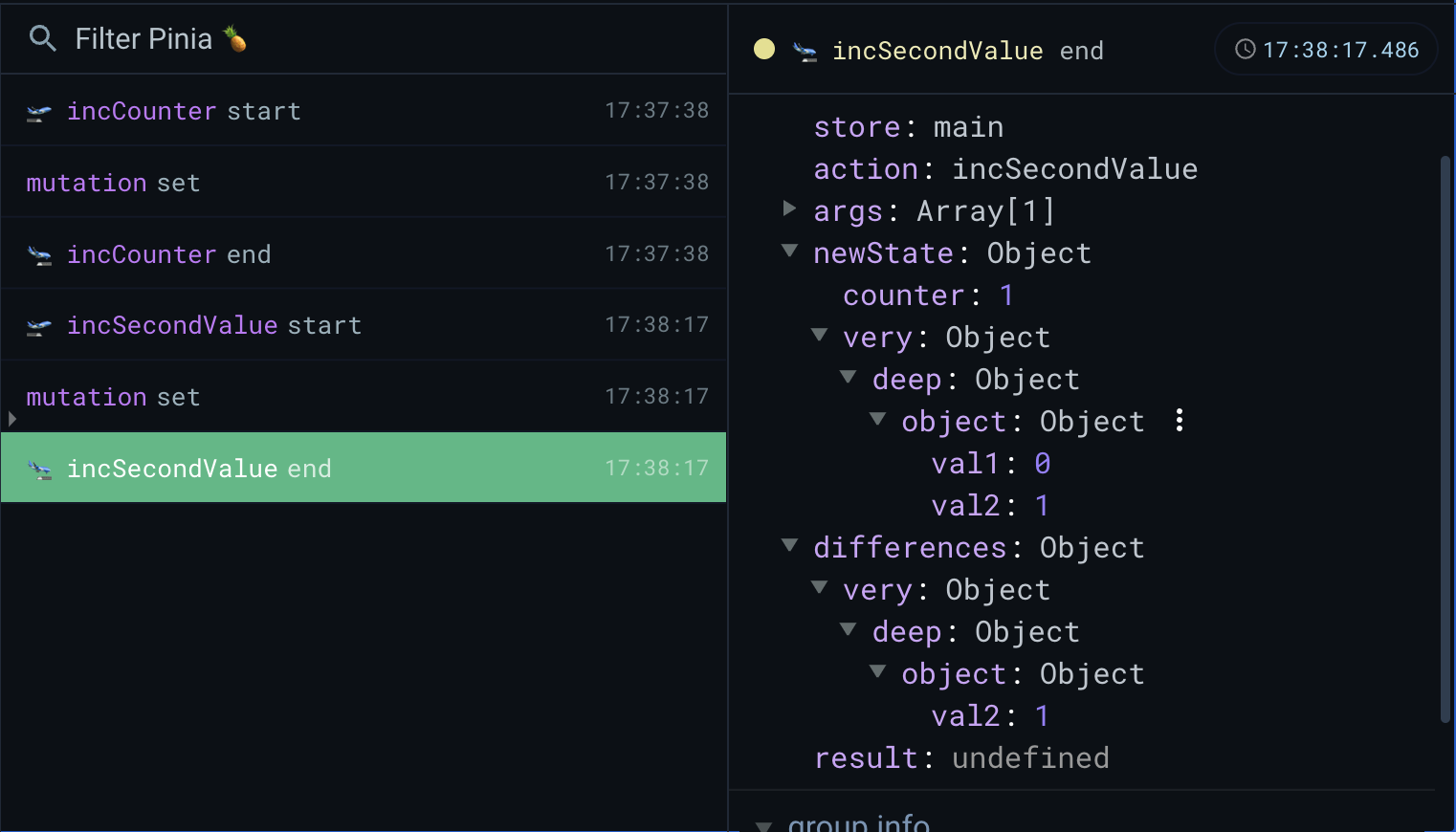Click the 17:38:17.486 timestamp badge
1456x832 pixels.
[1326, 49]
